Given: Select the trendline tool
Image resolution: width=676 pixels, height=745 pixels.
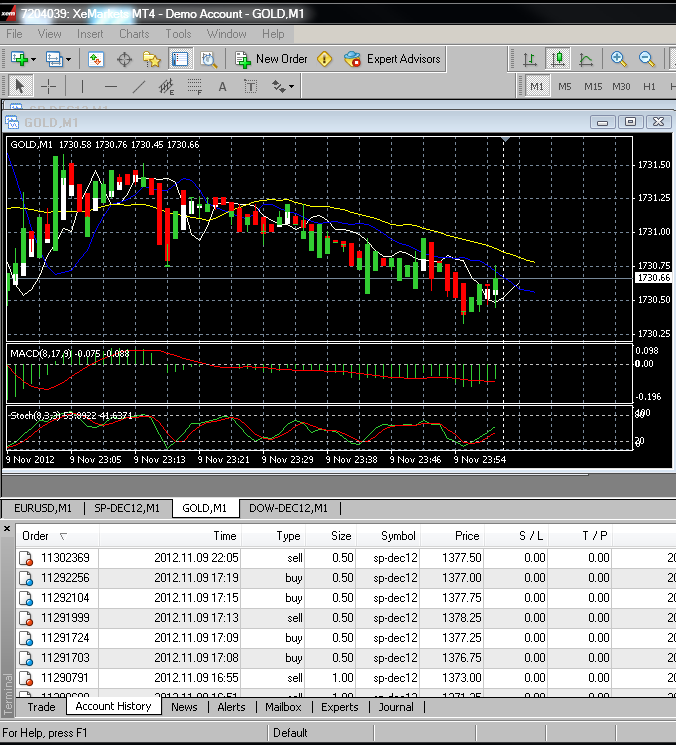Looking at the screenshot, I should click(139, 86).
